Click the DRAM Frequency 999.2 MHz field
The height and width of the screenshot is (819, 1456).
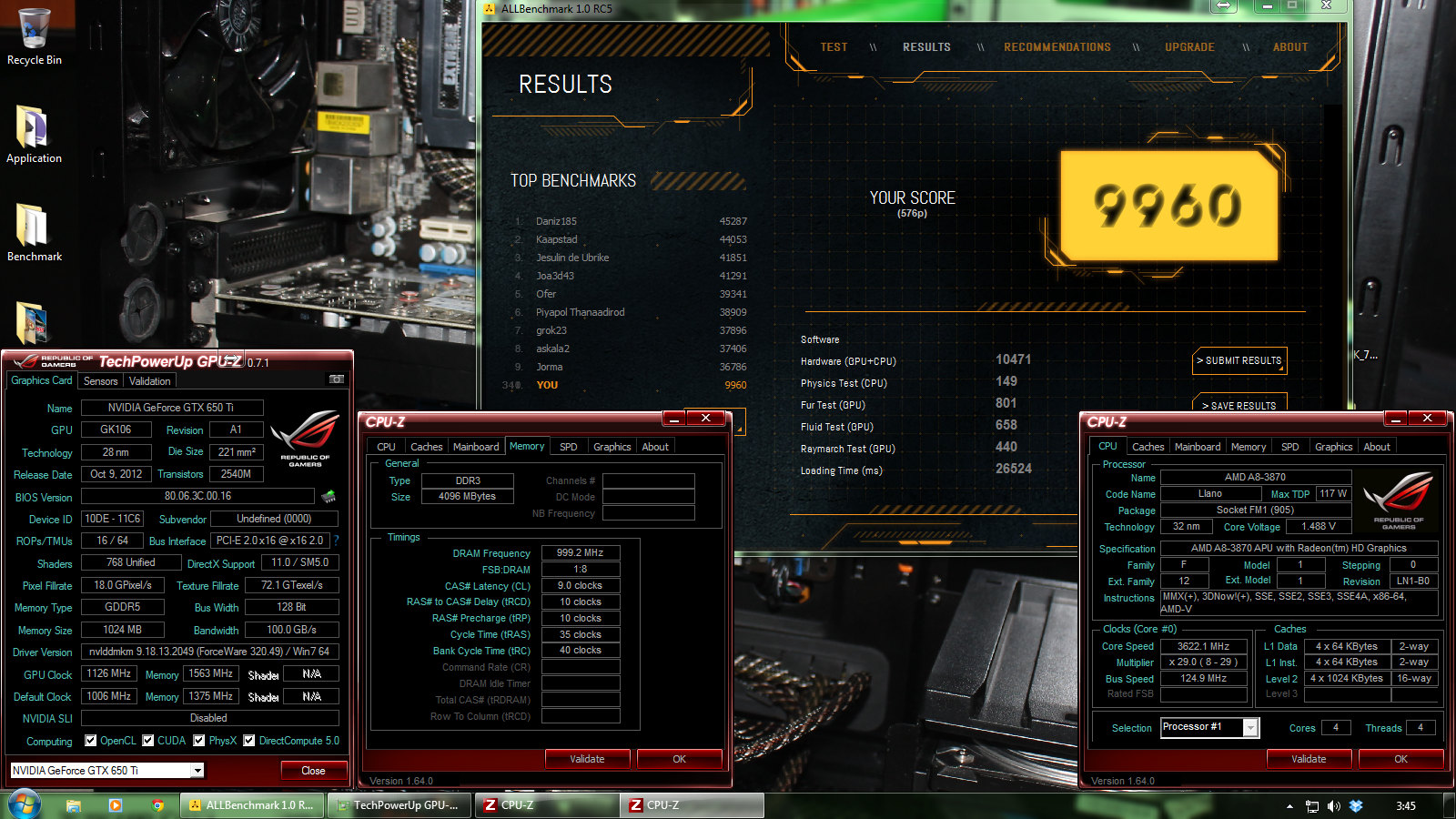pyautogui.click(x=581, y=552)
